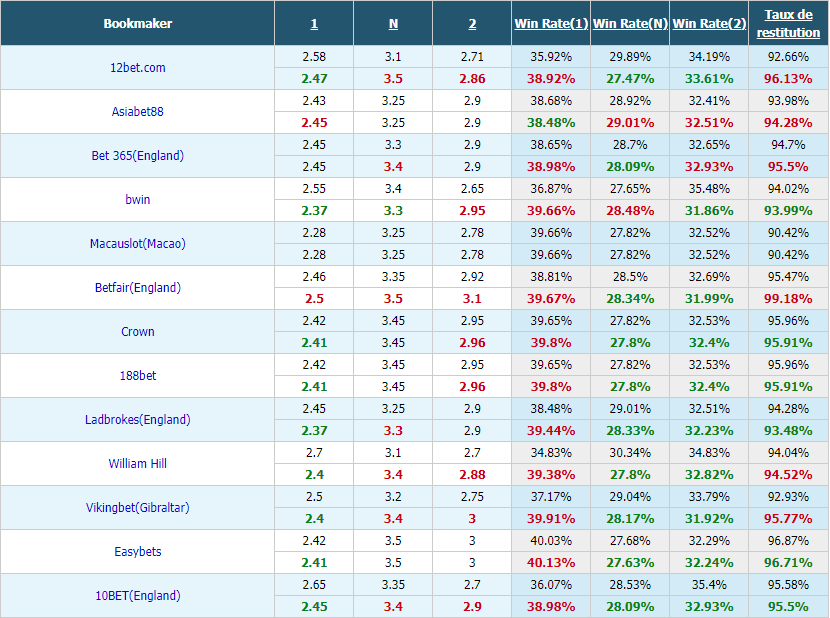Select Crown restitution 95.91%
Viewport: 830px width, 618px height.
tap(788, 343)
